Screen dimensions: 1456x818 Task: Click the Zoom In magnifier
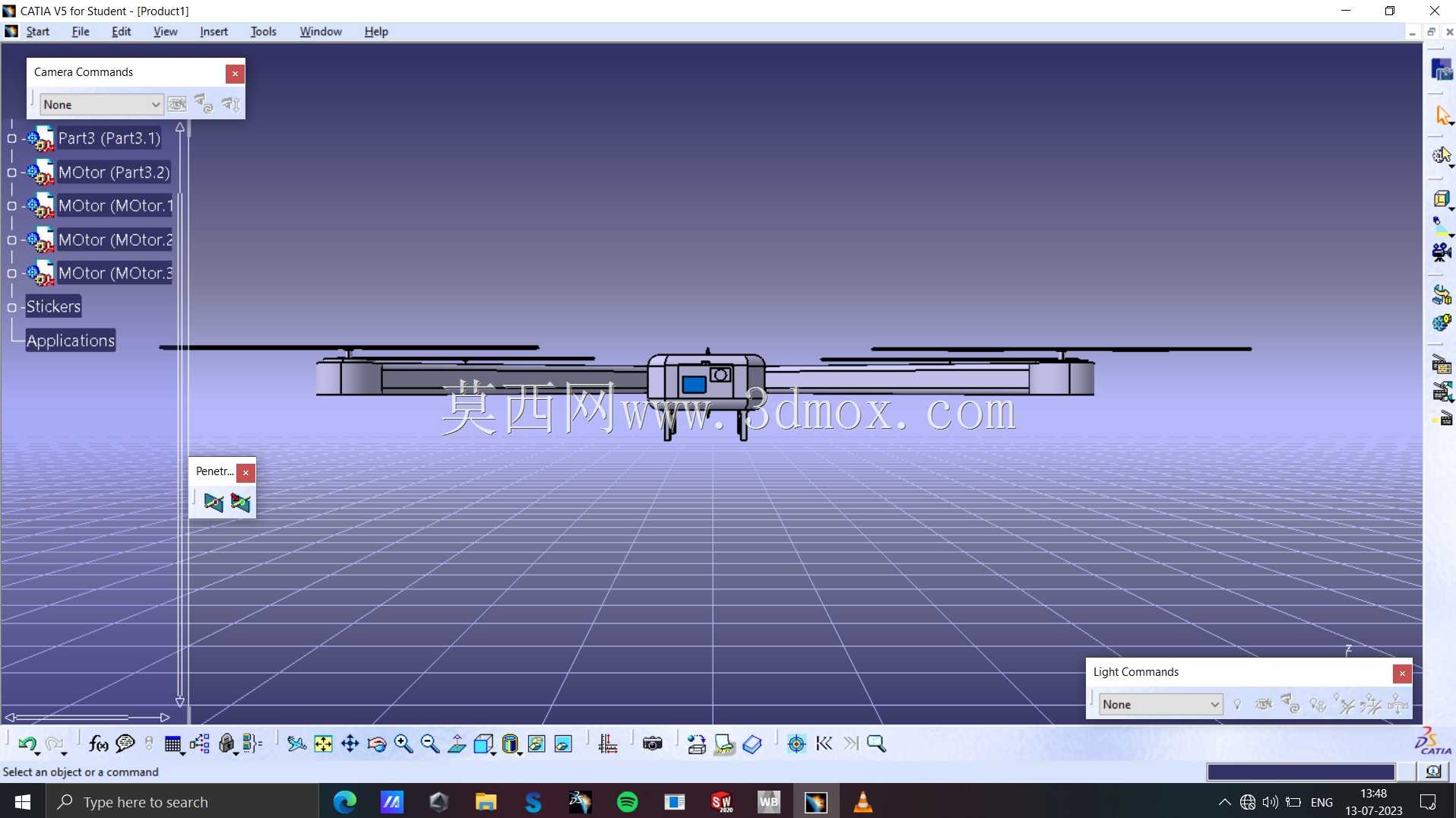pos(404,744)
